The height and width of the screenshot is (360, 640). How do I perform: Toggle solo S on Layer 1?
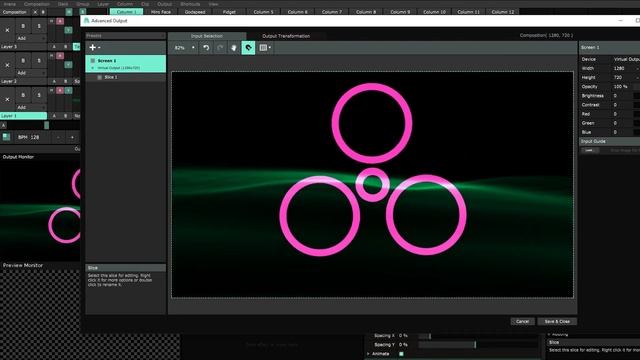click(39, 95)
